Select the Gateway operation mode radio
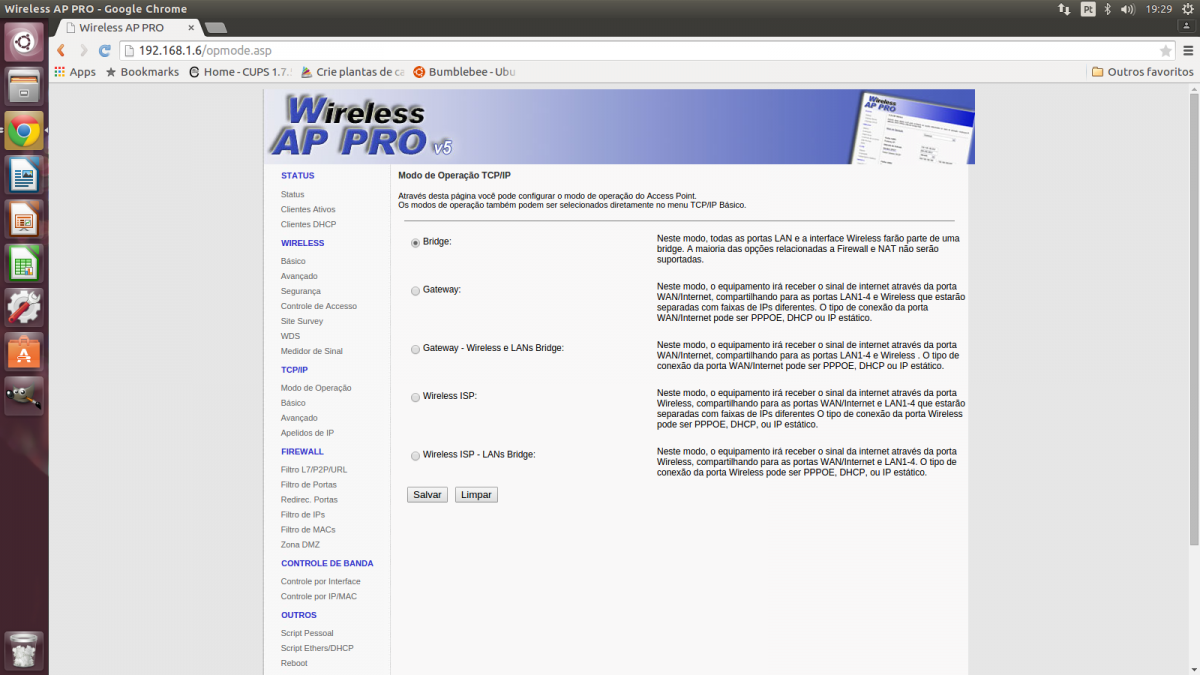 [415, 291]
